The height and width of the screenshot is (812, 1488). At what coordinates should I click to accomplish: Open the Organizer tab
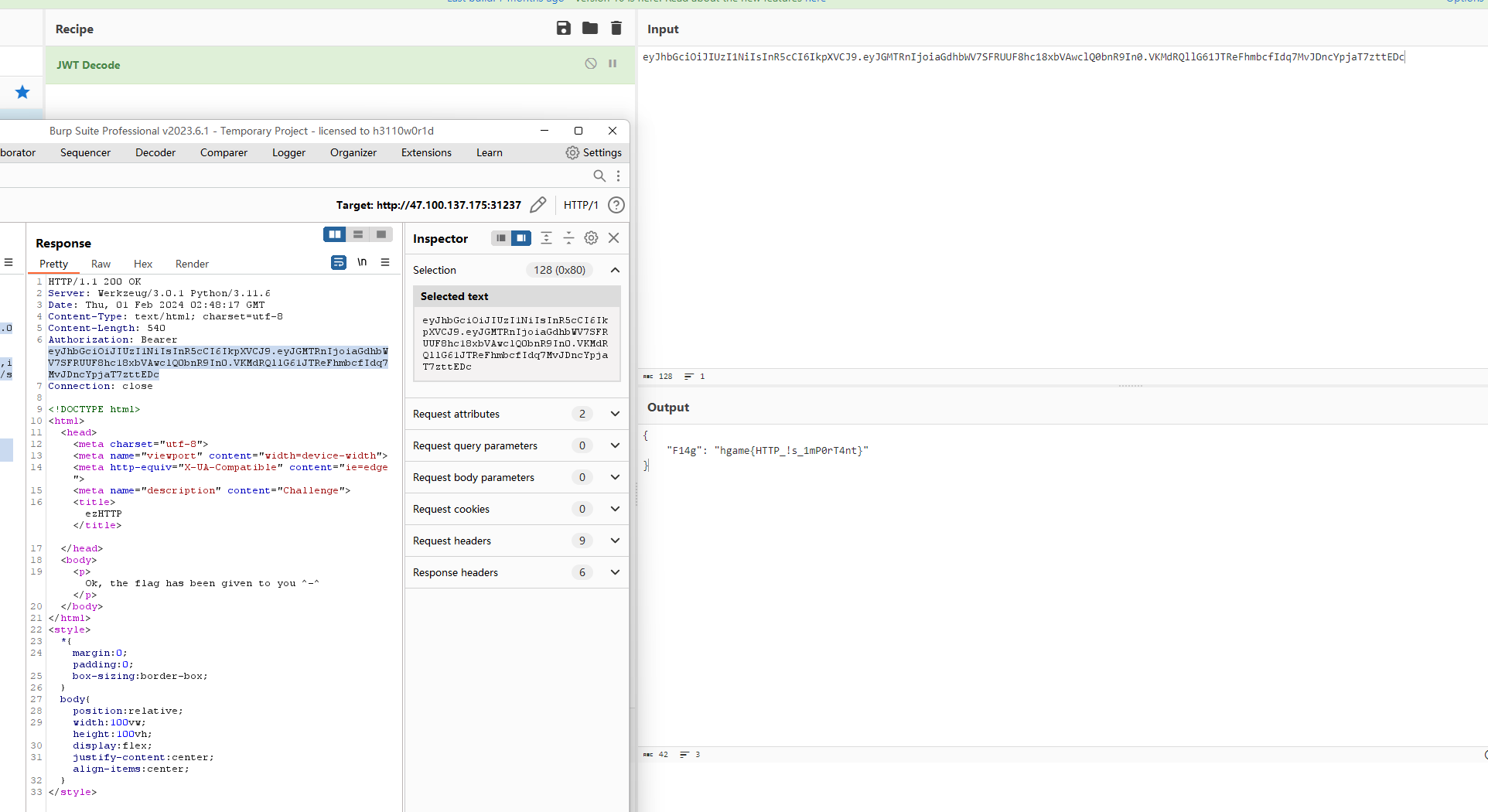(x=353, y=152)
